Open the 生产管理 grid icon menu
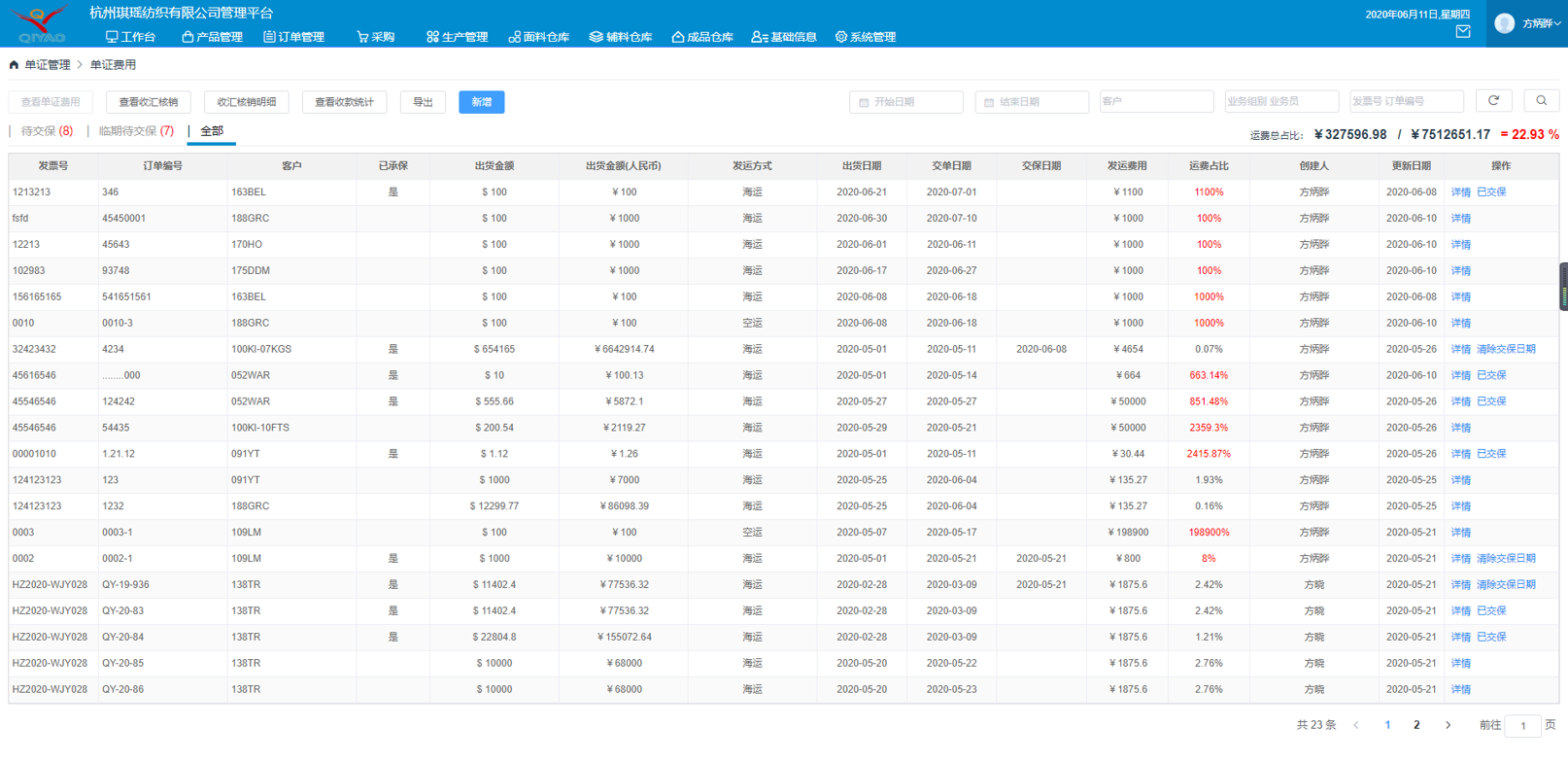Screen dimensions: 1568x763 click(x=457, y=37)
